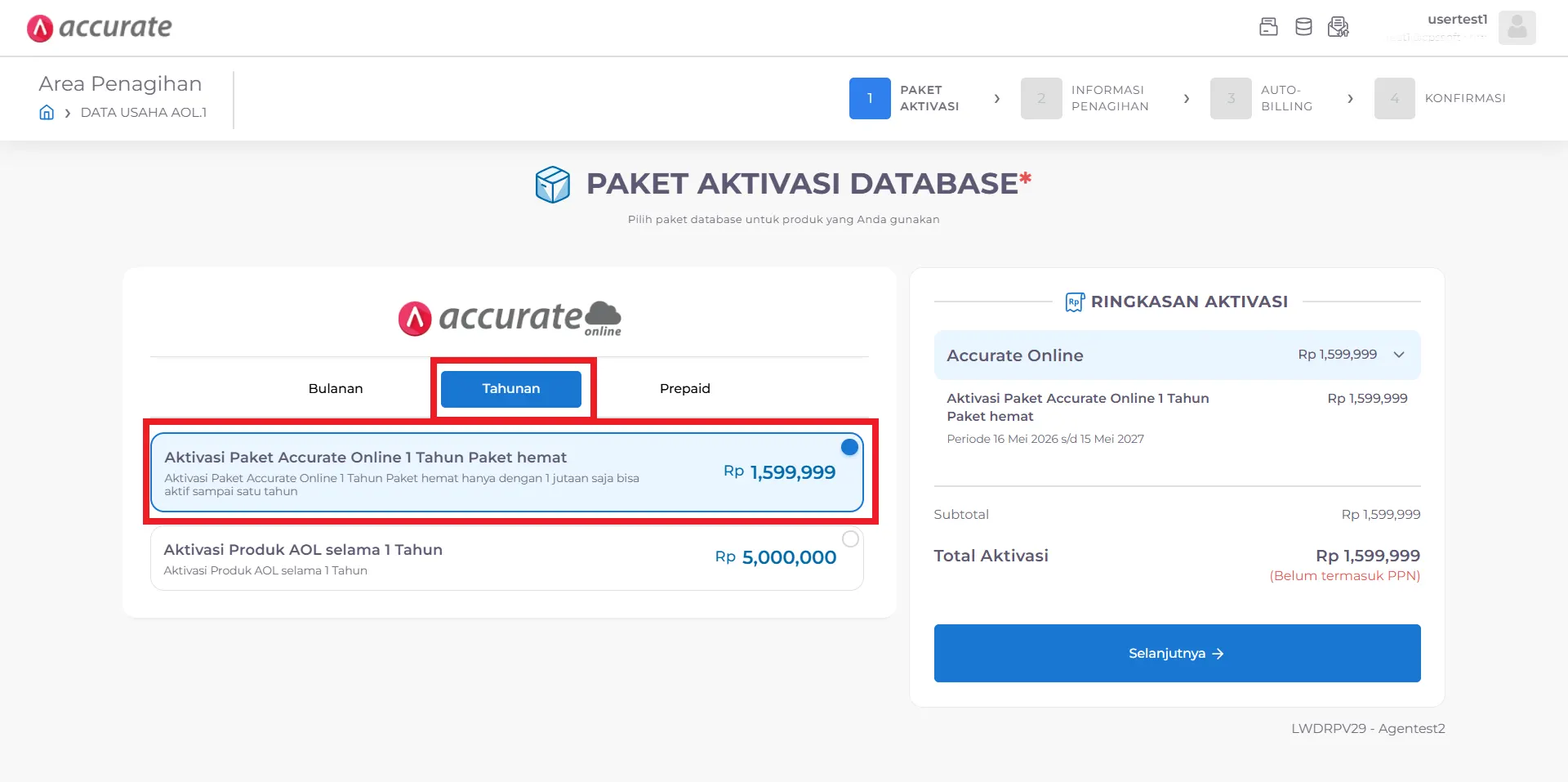Select Aktivasi Produk AOL 1 Tahun radio
This screenshot has height=782, width=1568.
850,538
